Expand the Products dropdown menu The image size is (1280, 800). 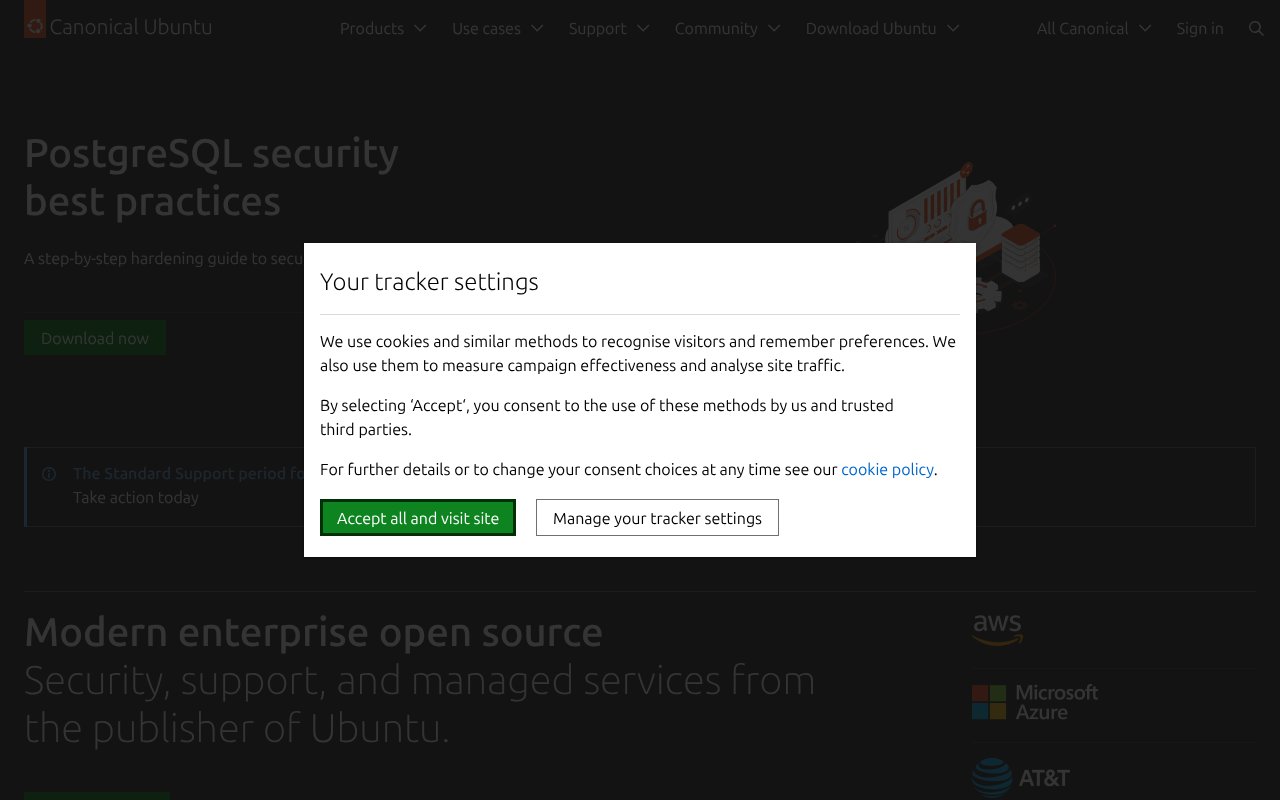coord(383,29)
